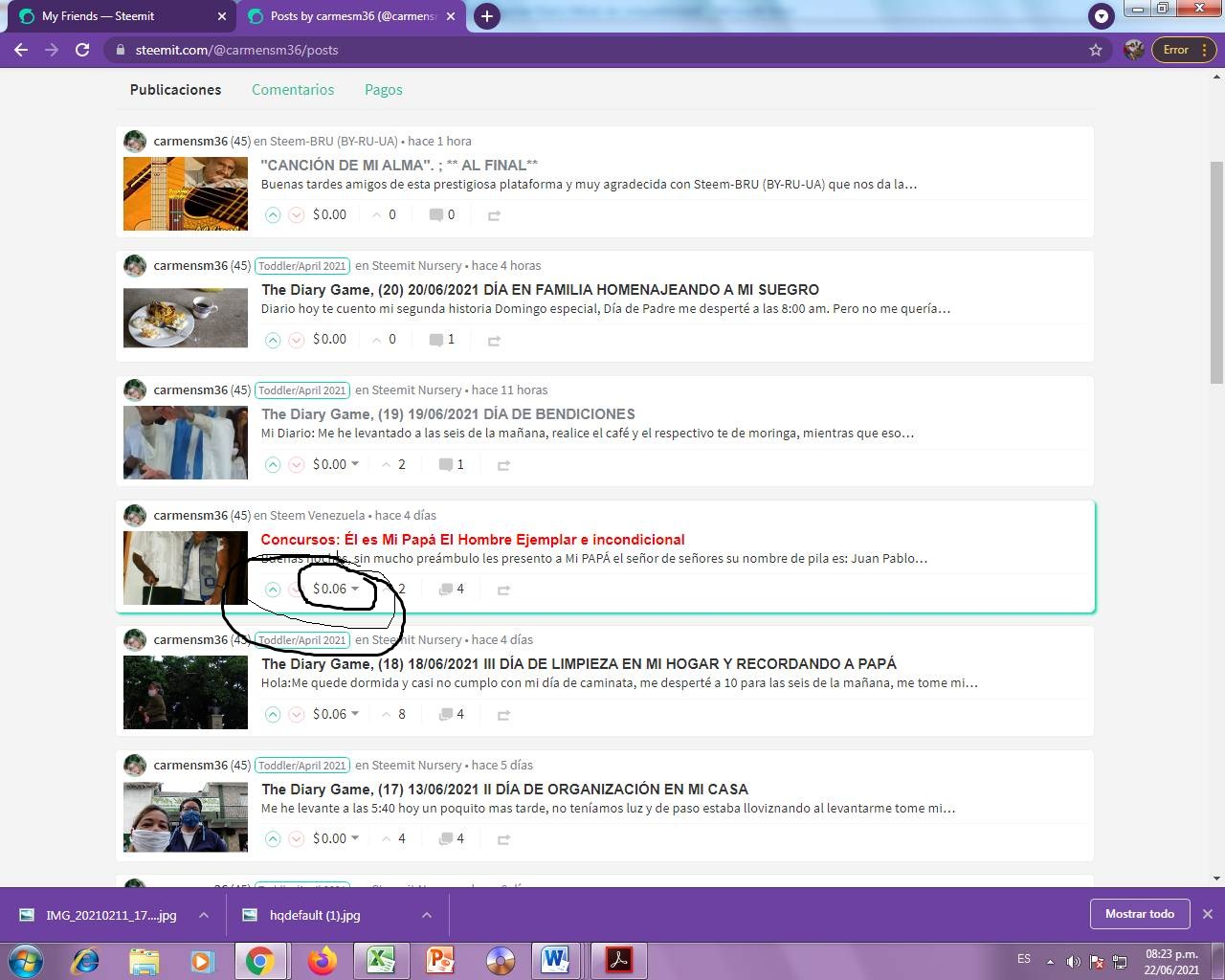Resteem the Diary Game (18) post

click(x=503, y=716)
